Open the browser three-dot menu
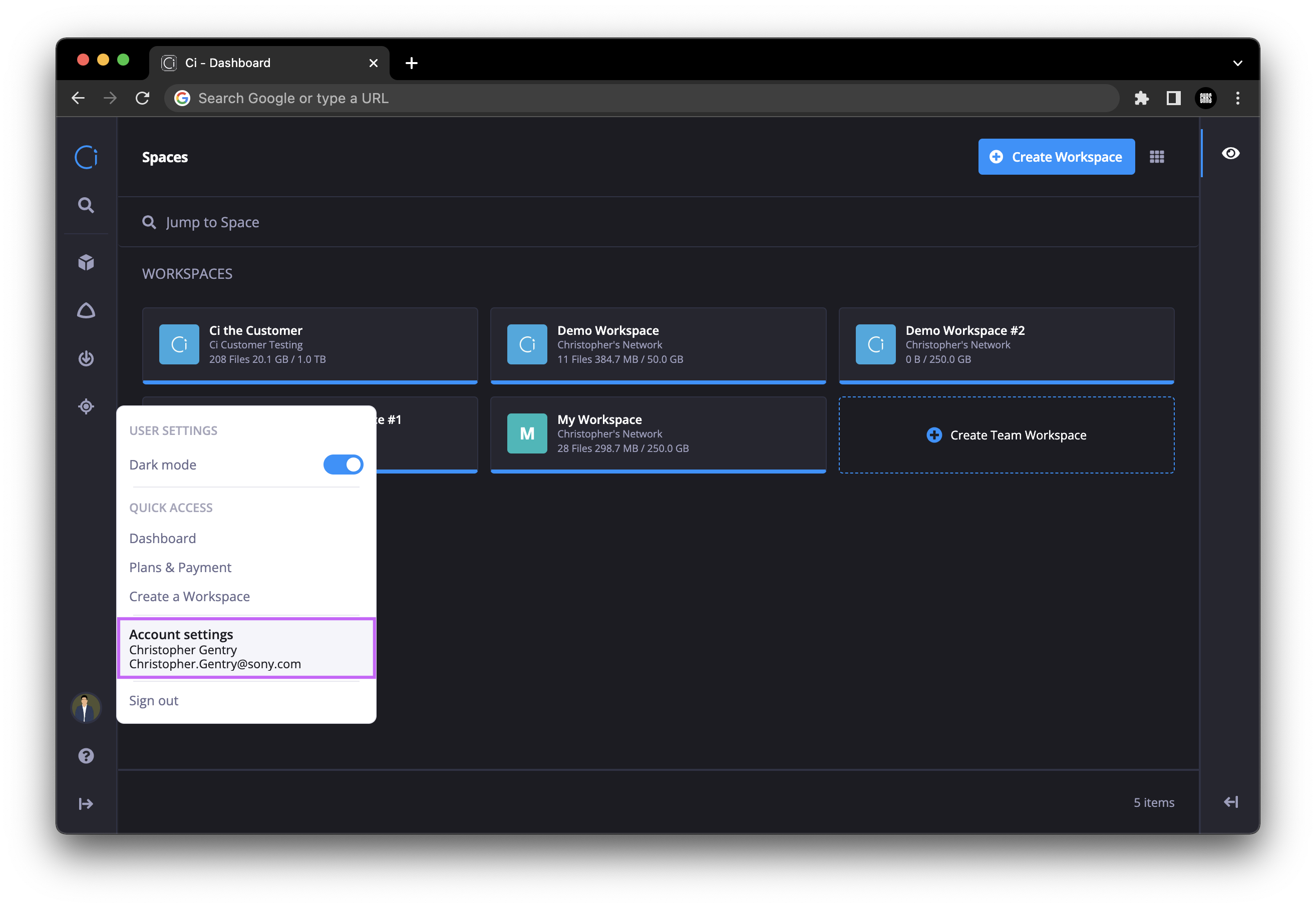This screenshot has width=1316, height=908. click(x=1237, y=99)
